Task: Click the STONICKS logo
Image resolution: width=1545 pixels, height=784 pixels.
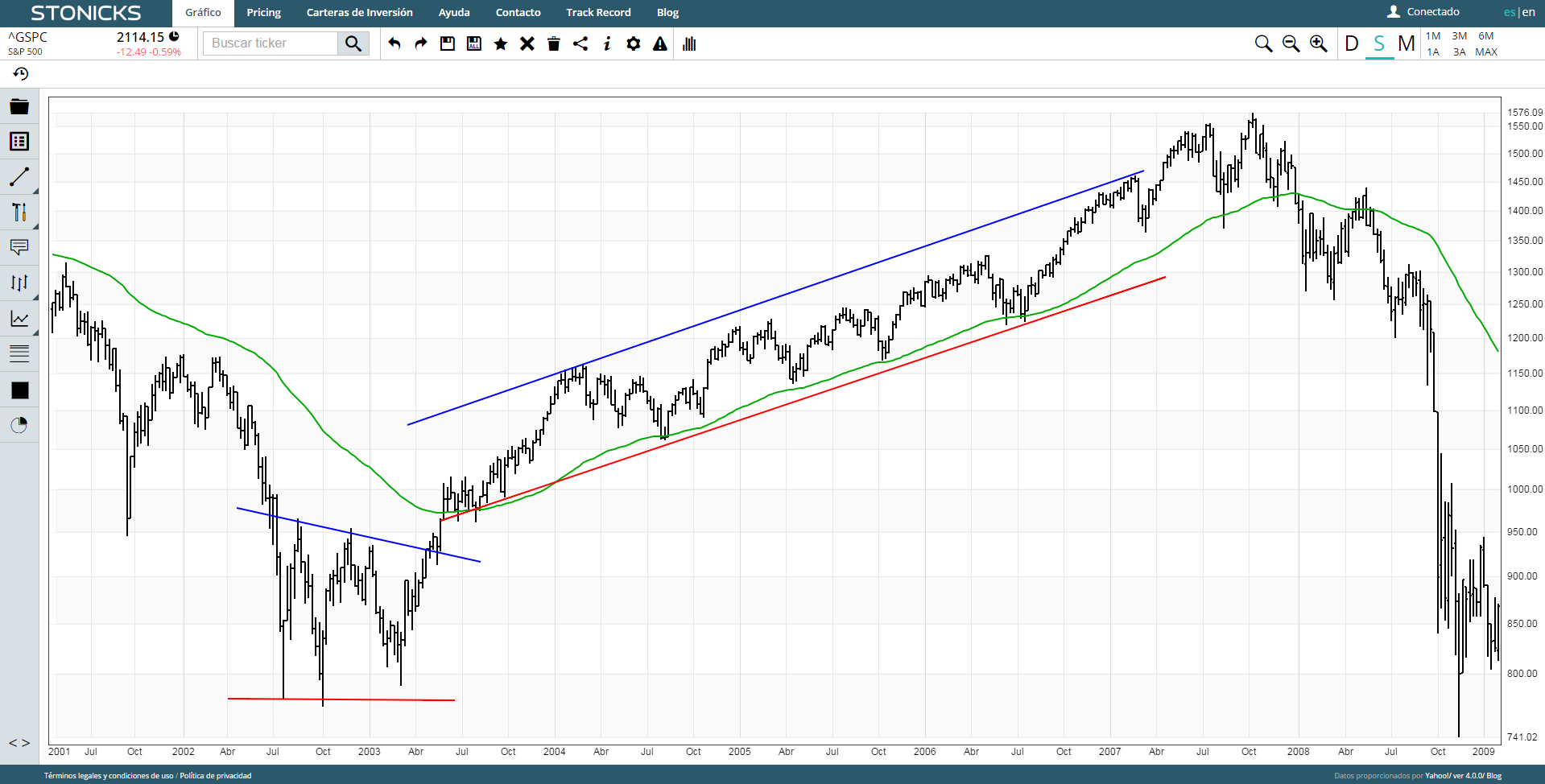Action: pos(86,14)
